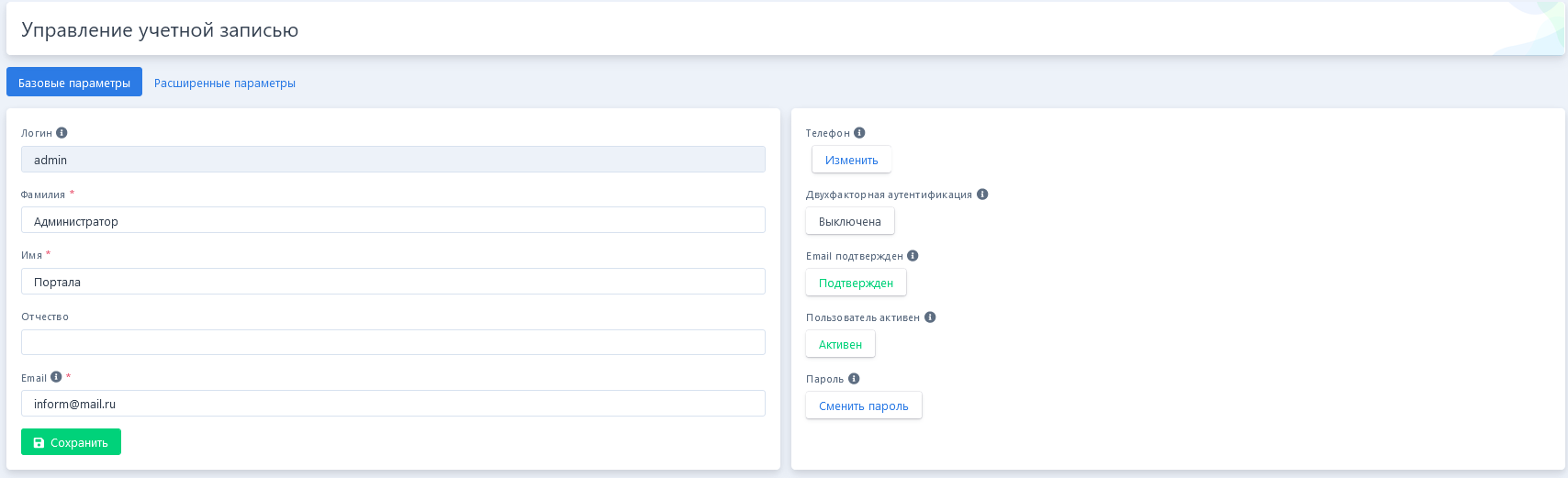
Task: Click the Пароль info icon
Action: click(x=854, y=379)
